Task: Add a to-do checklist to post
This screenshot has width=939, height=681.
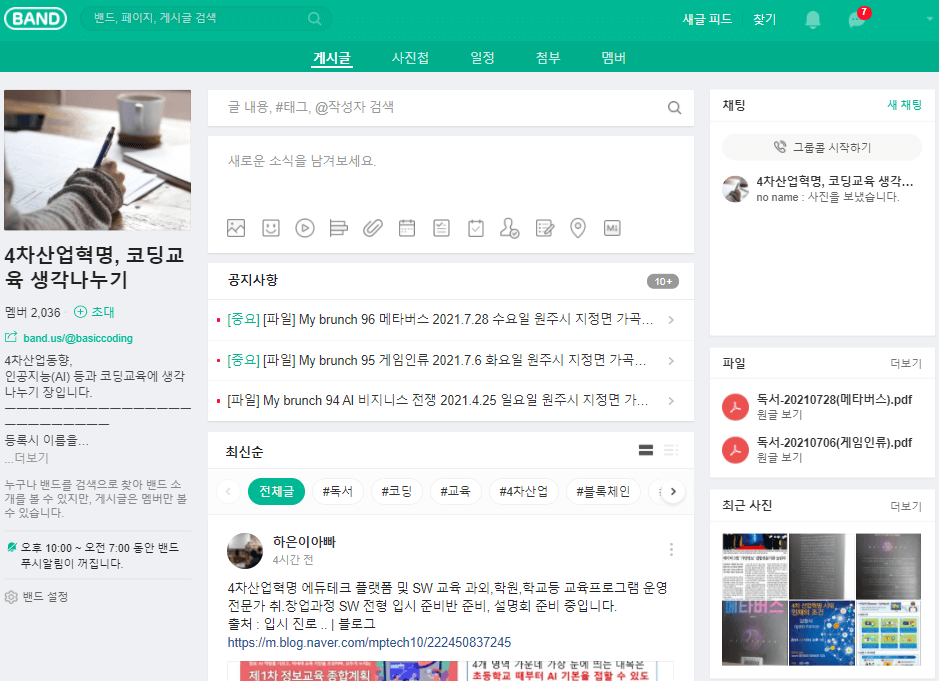Action: (x=441, y=228)
